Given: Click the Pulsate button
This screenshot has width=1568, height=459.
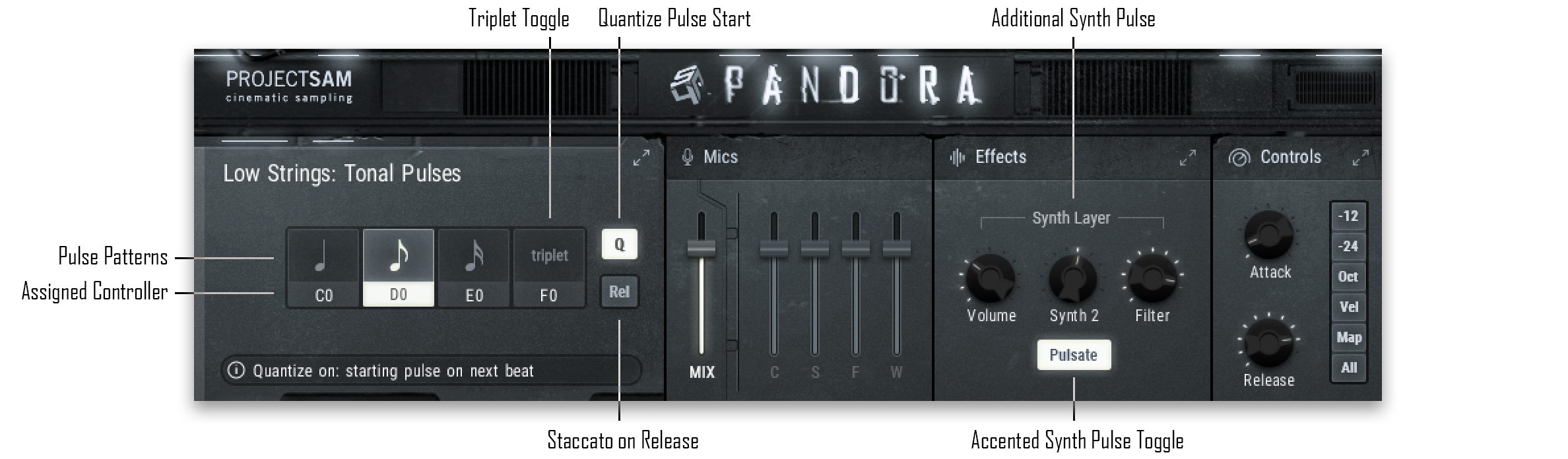Looking at the screenshot, I should point(1074,355).
